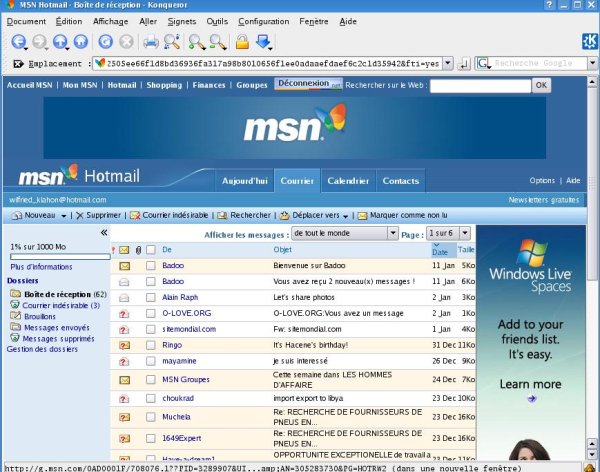The width and height of the screenshot is (600, 472).
Task: Check the Ringo message checkbox
Action: 151,345
